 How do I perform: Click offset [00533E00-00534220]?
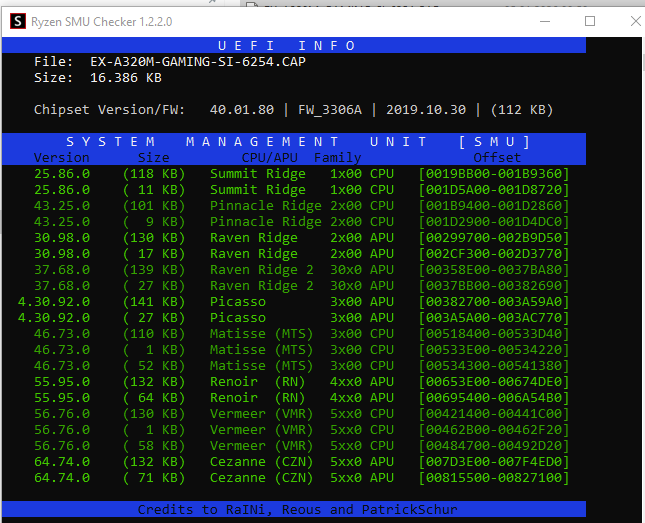click(x=494, y=350)
